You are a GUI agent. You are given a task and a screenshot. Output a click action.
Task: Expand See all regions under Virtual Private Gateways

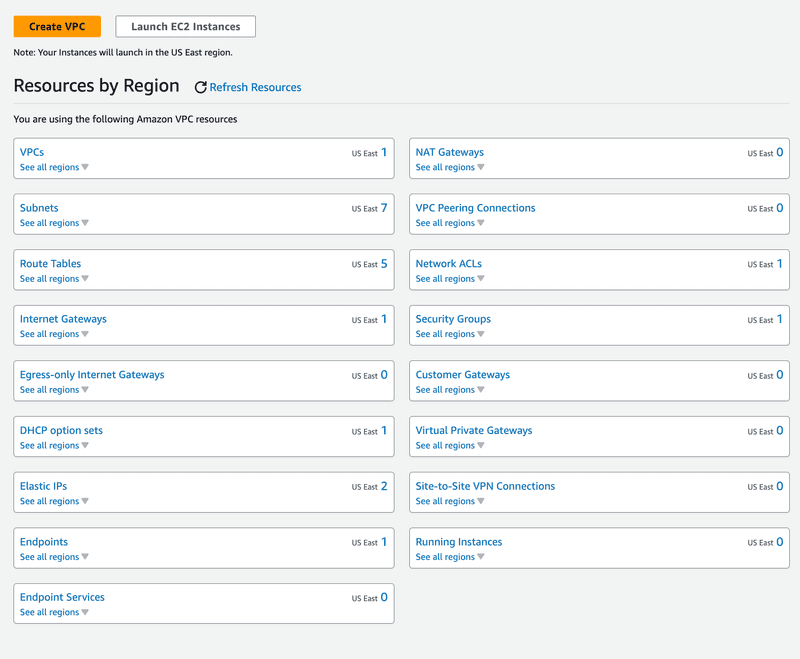pyautogui.click(x=450, y=445)
